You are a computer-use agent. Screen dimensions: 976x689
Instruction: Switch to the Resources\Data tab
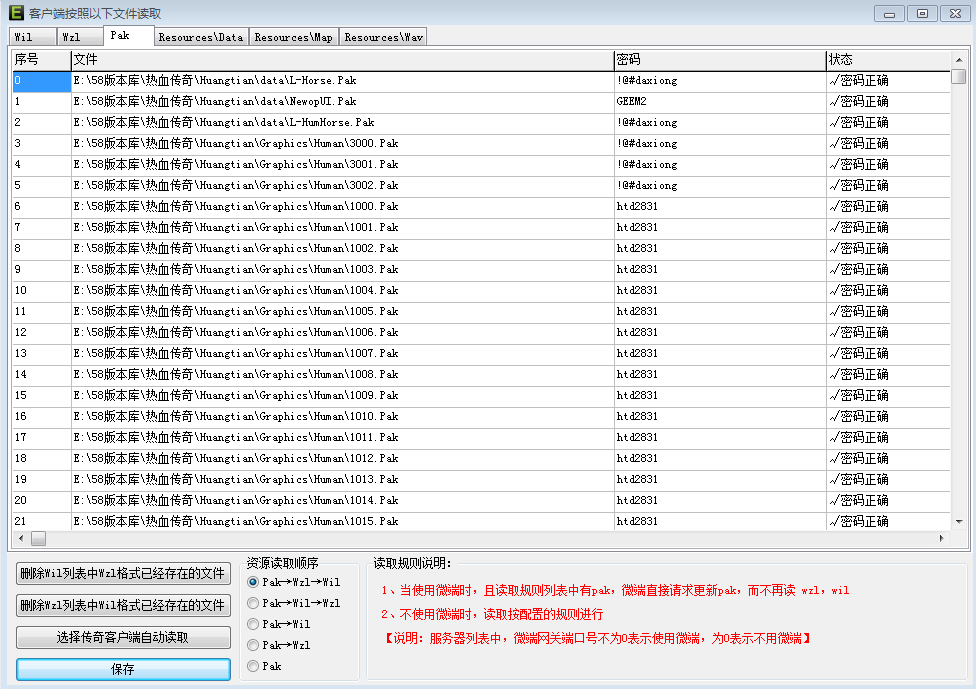tap(200, 37)
